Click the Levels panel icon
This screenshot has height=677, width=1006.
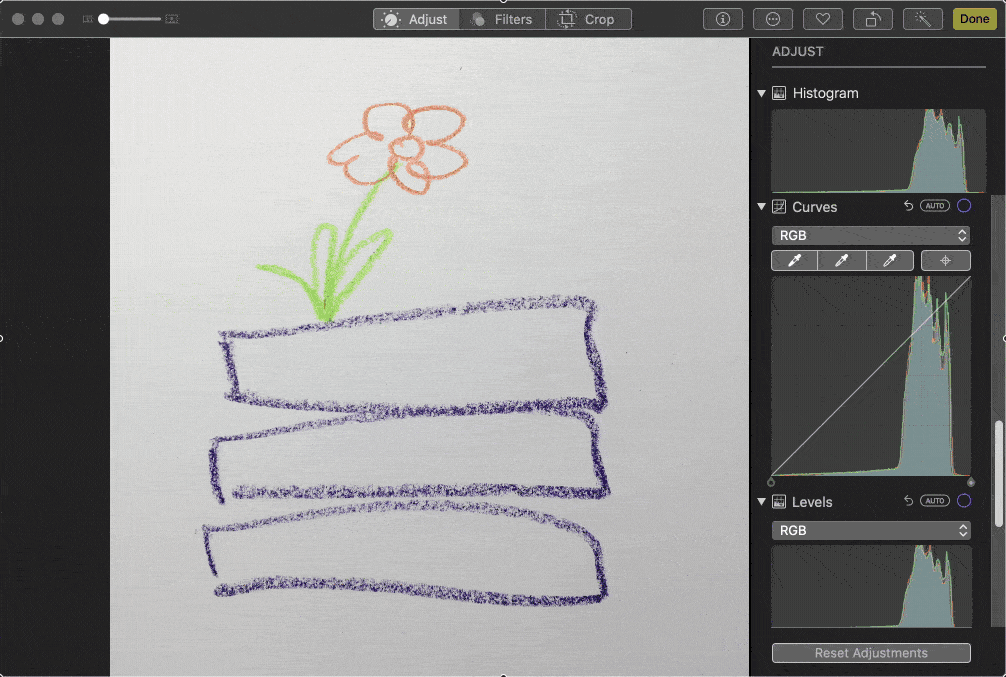coord(779,502)
